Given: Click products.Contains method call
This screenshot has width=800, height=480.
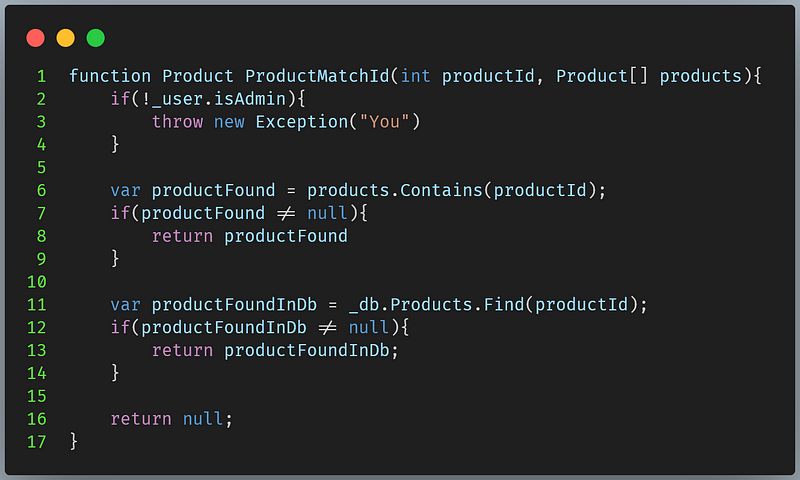Looking at the screenshot, I should 394,191.
